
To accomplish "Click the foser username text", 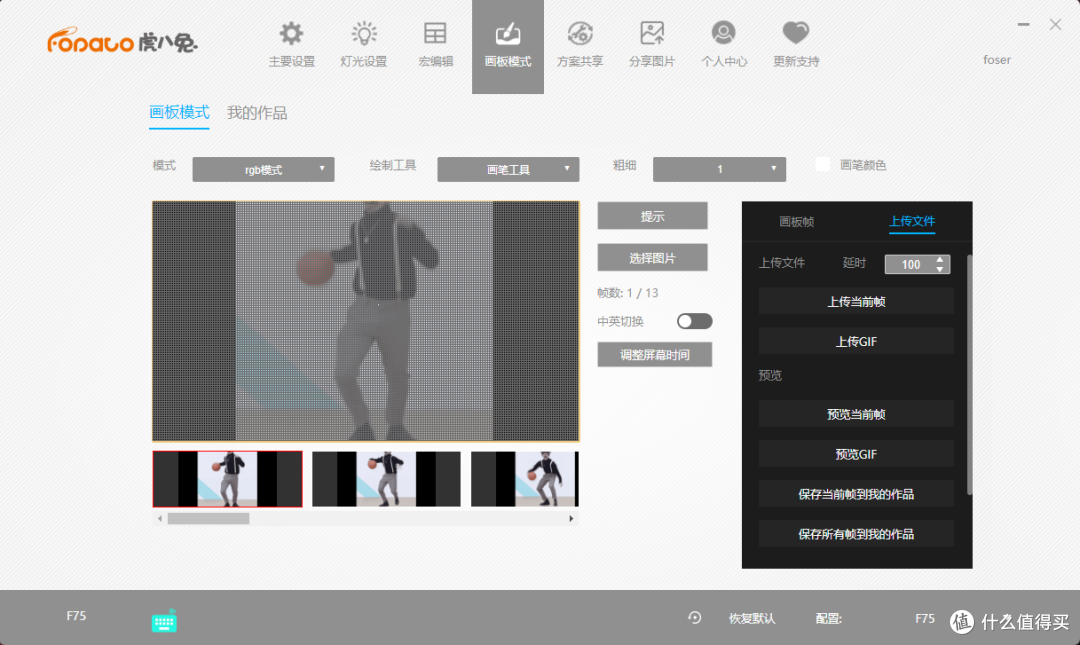I will pos(997,60).
